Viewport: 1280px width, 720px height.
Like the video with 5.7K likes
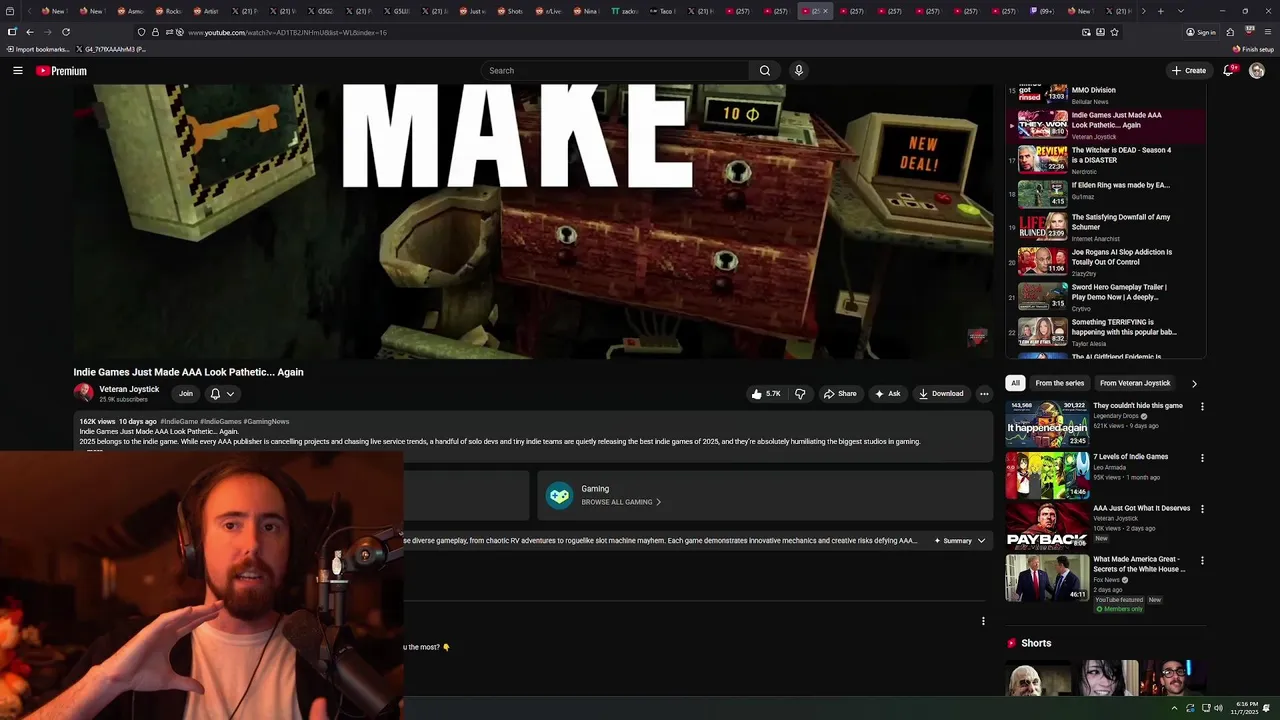(x=766, y=394)
